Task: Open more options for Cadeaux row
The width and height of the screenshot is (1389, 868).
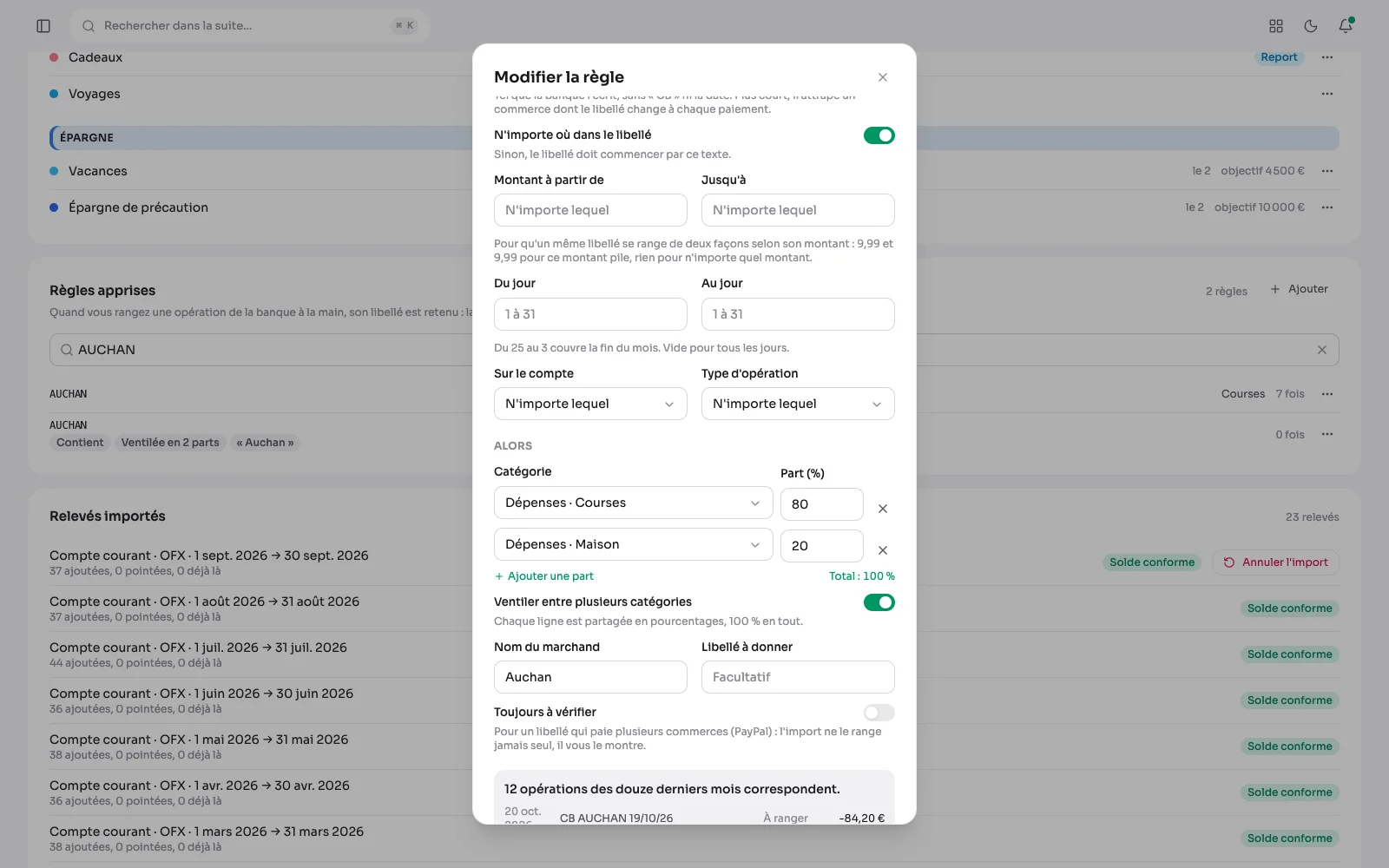Action: [1327, 57]
